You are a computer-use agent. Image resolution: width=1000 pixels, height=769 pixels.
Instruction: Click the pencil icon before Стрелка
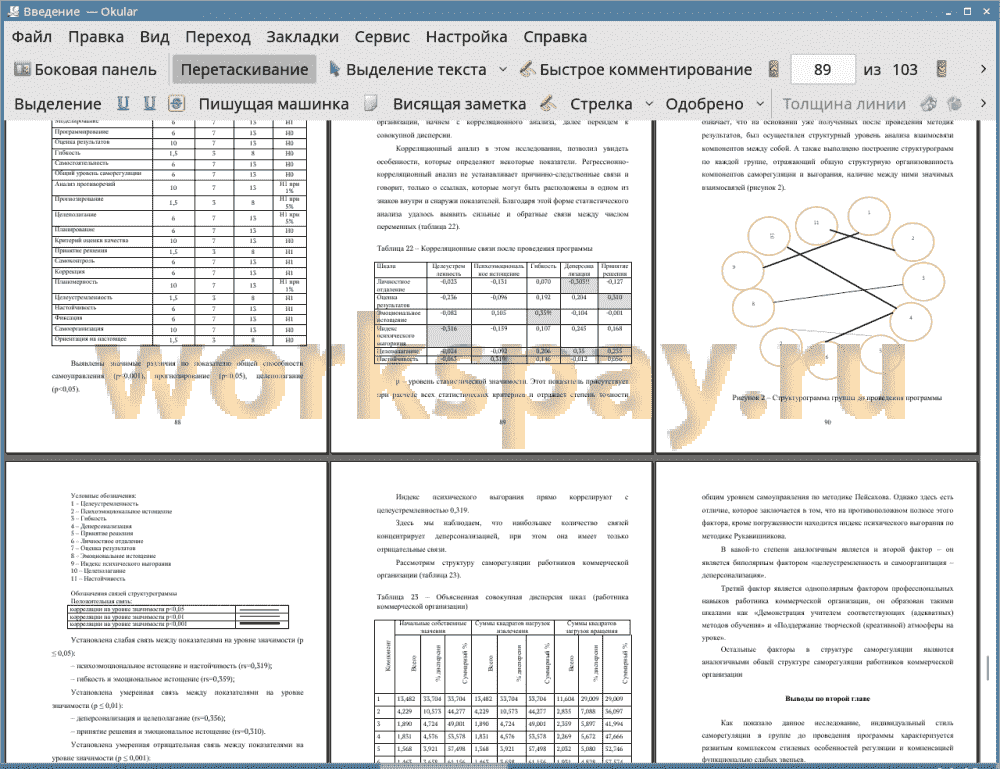pos(548,103)
